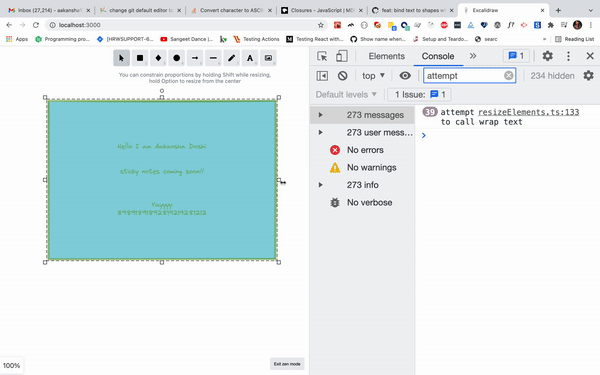Select the Diamond tool

tap(158, 58)
